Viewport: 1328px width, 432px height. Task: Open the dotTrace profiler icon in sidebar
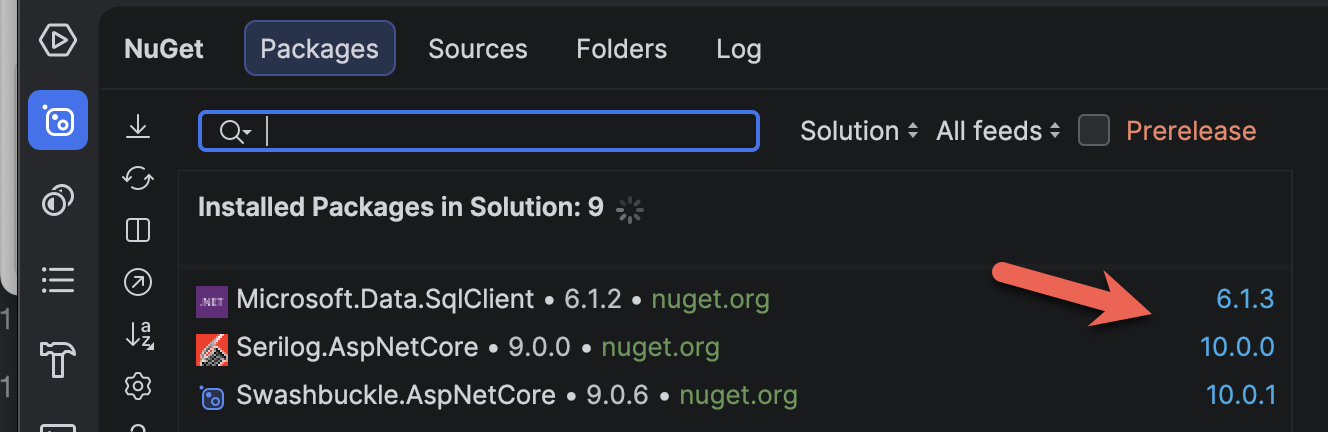coord(57,201)
